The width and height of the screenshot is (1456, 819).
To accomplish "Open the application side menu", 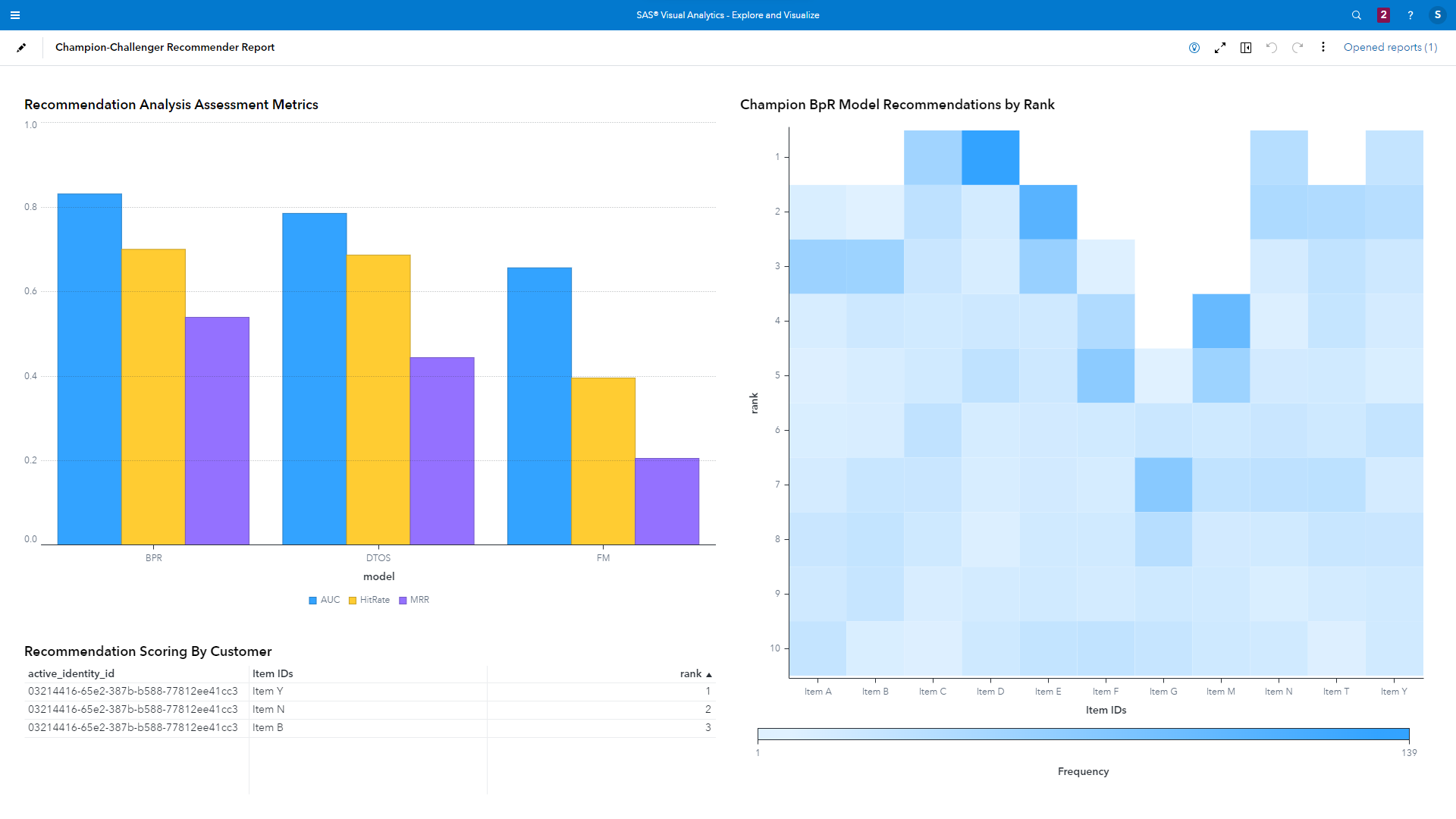I will (15, 15).
